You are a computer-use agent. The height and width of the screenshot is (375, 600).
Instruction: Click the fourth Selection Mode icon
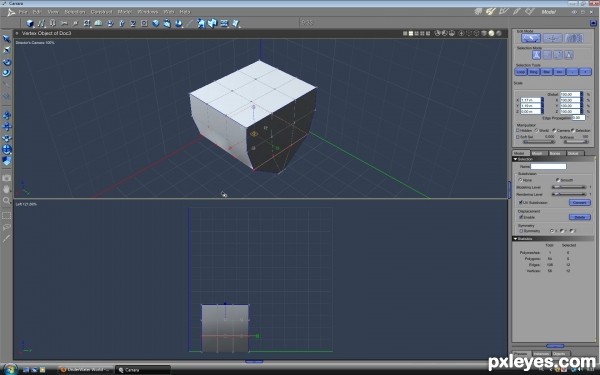pos(569,55)
